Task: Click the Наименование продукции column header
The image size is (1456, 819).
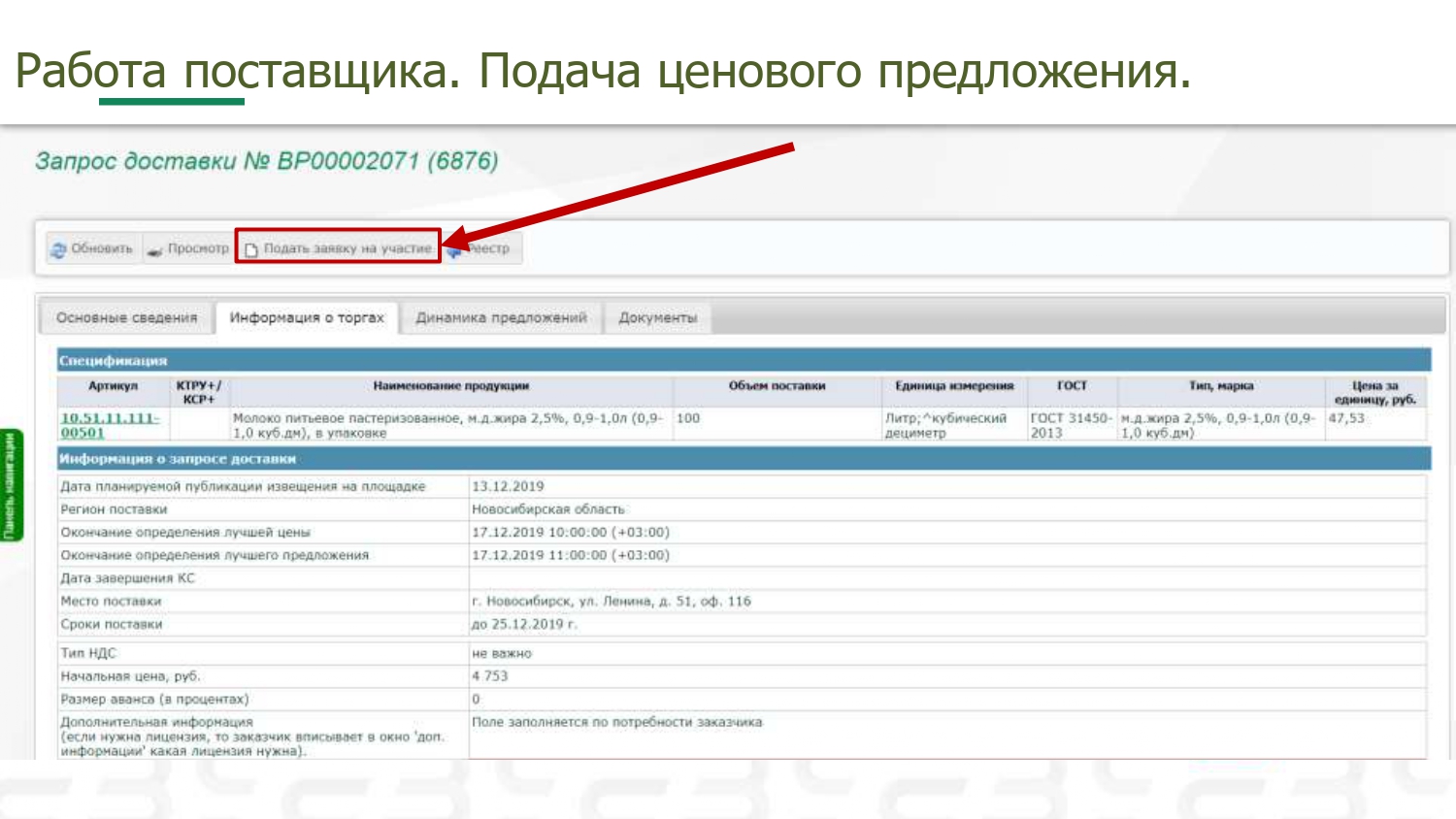Action: 450,386
